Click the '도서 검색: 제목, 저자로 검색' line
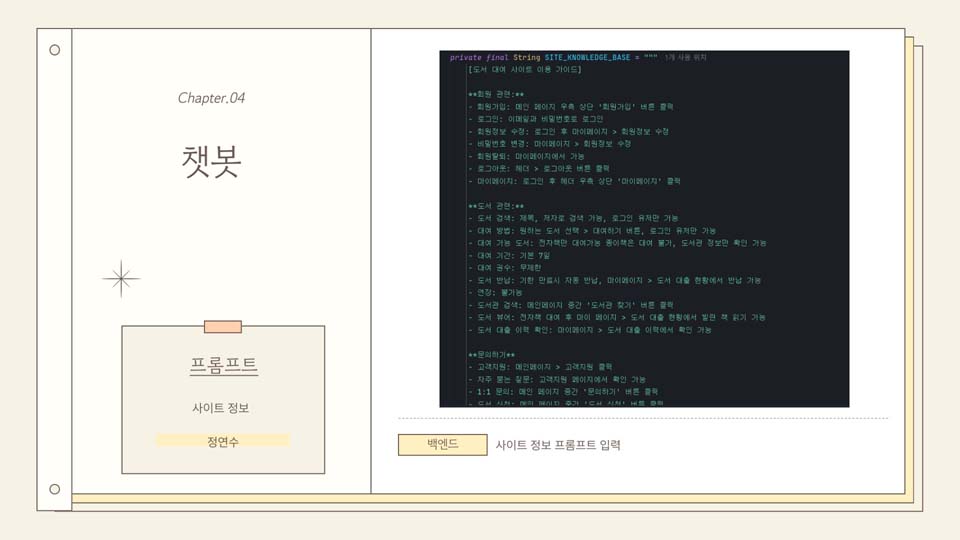The image size is (960, 540). click(574, 218)
